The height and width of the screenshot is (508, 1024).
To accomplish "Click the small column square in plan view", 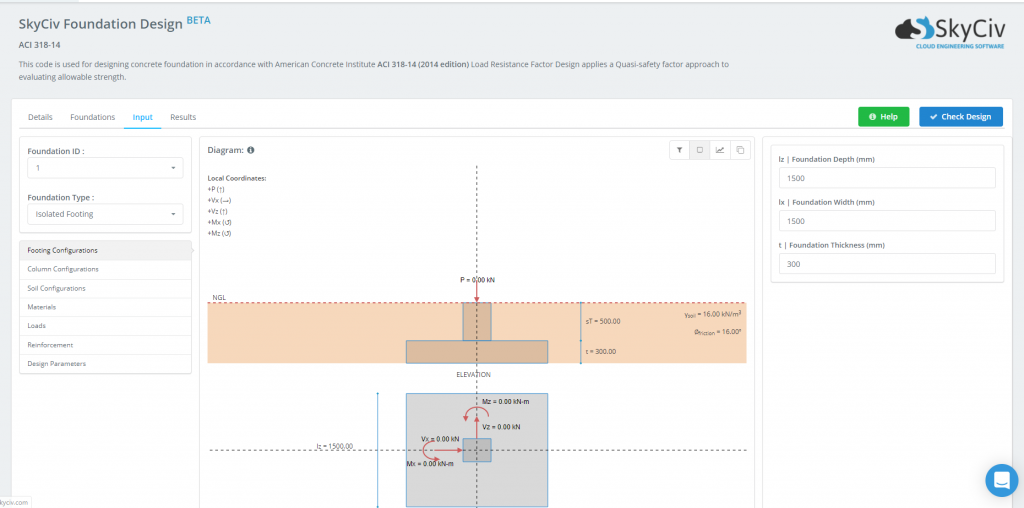I will (477, 451).
